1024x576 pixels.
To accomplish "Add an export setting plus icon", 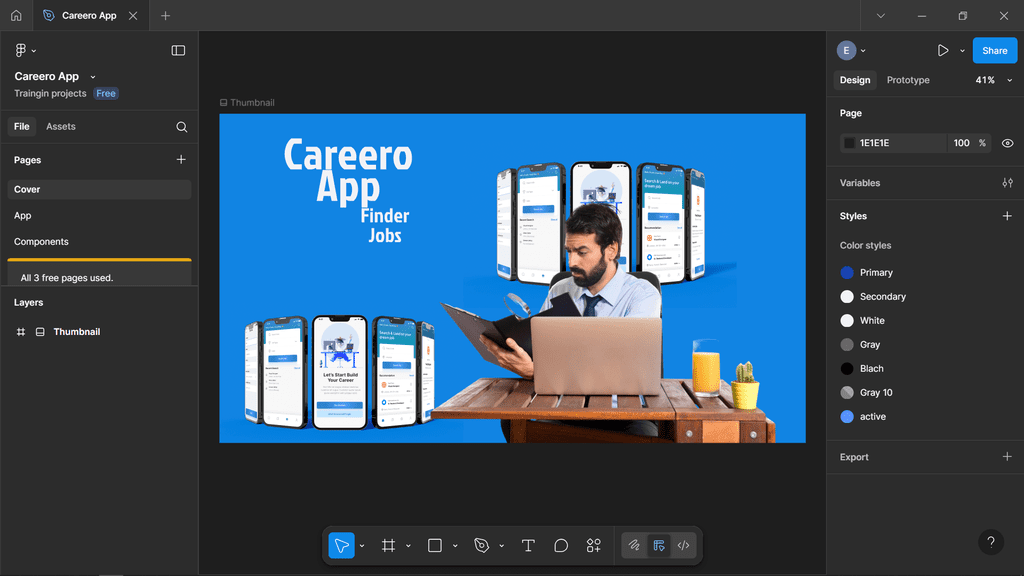I will 1007,456.
